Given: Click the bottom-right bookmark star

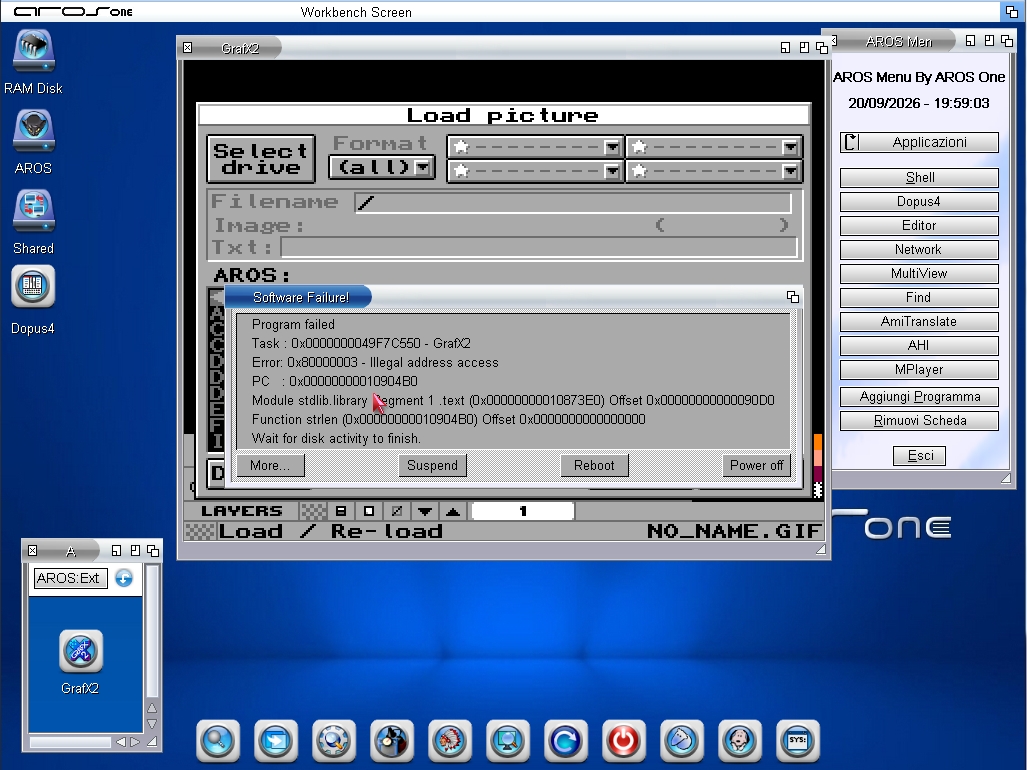Looking at the screenshot, I should (639, 171).
